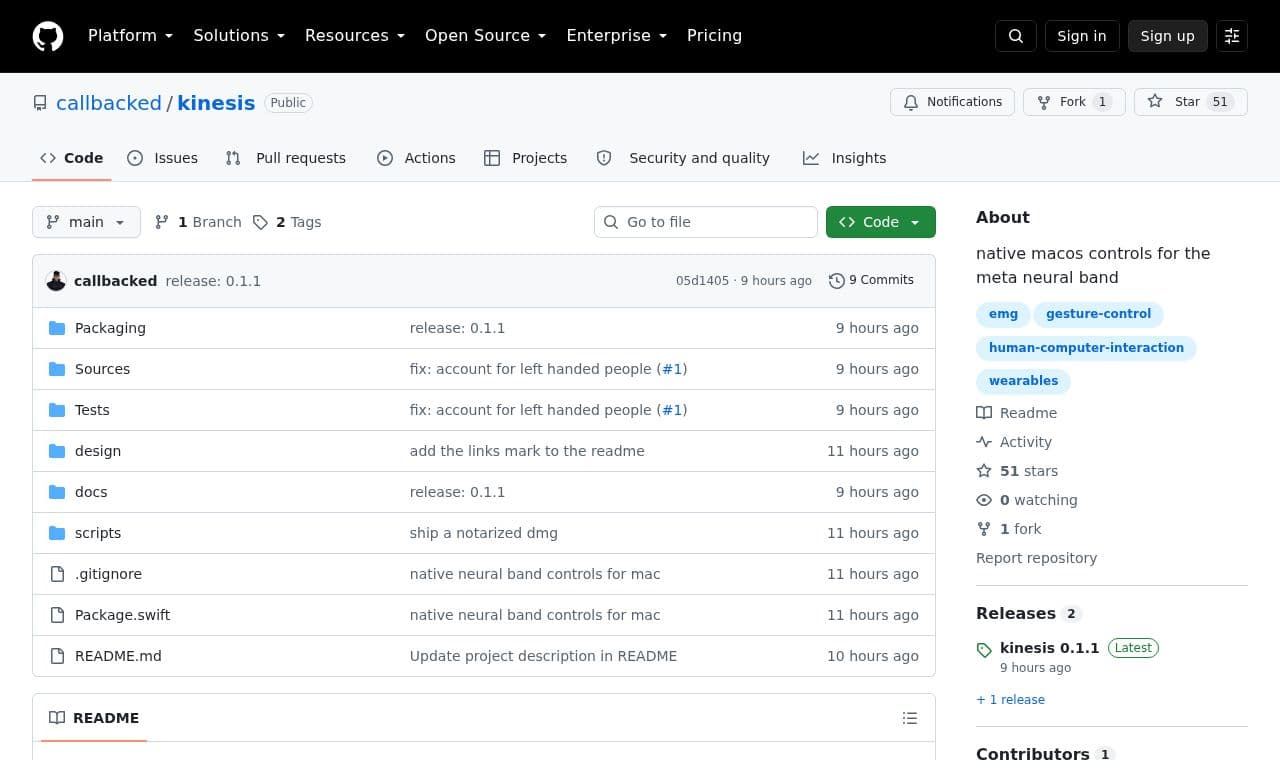1280x760 pixels.
Task: Click the gesture-control topic tag
Action: (x=1098, y=314)
